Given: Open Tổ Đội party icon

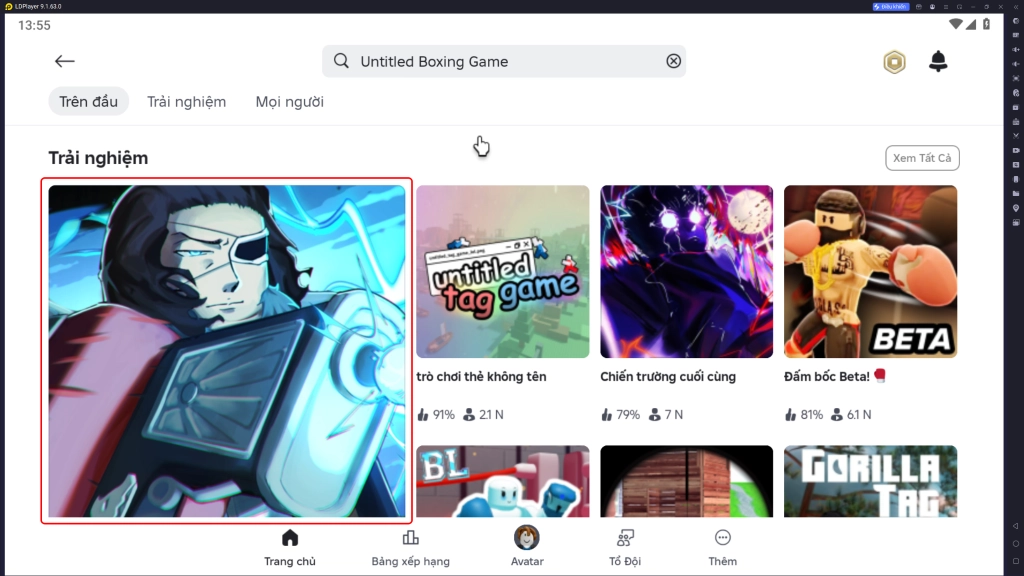Looking at the screenshot, I should pos(625,538).
